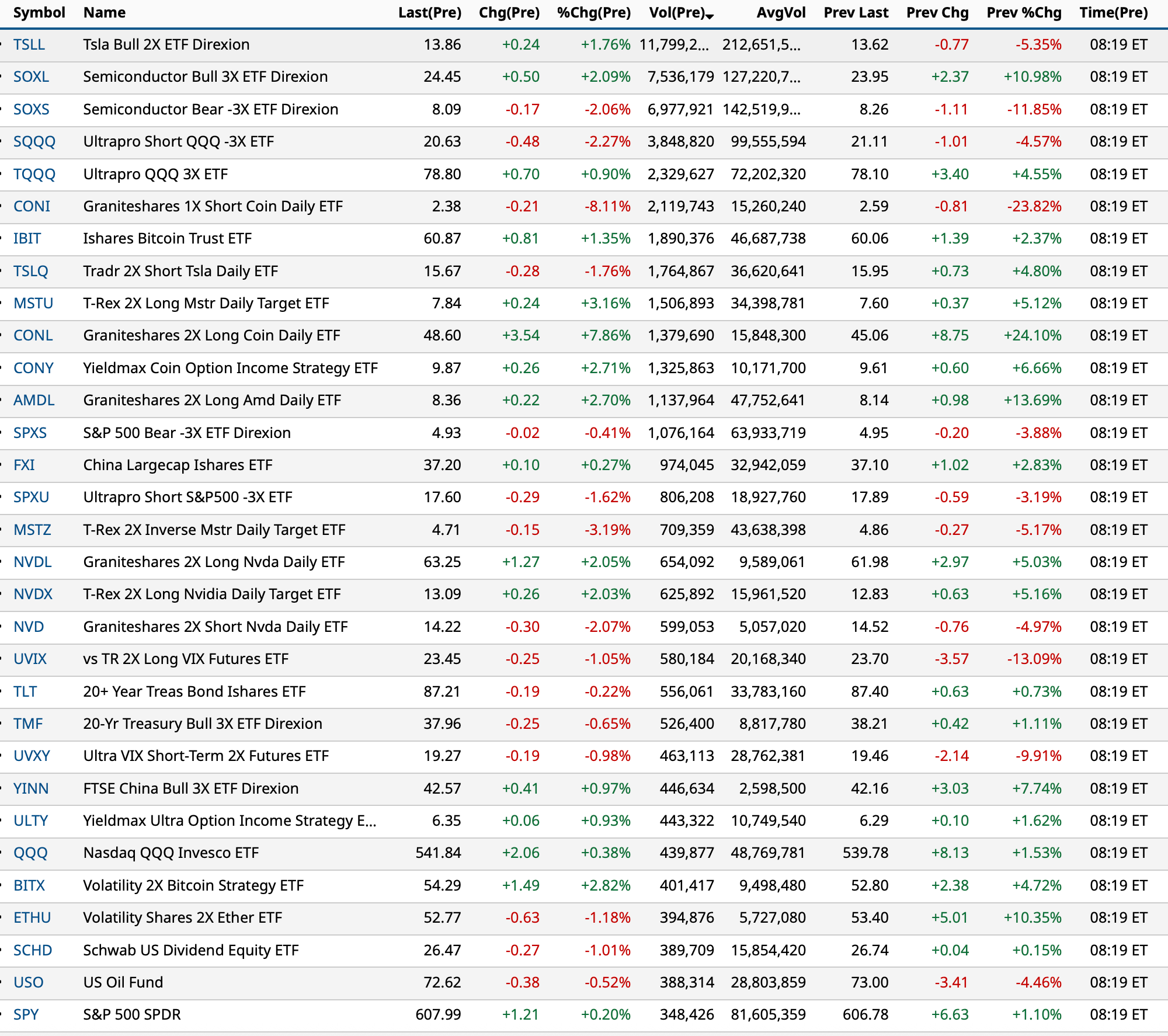The image size is (1168, 1036).
Task: Click the NVDL ticker link
Action: click(x=32, y=562)
